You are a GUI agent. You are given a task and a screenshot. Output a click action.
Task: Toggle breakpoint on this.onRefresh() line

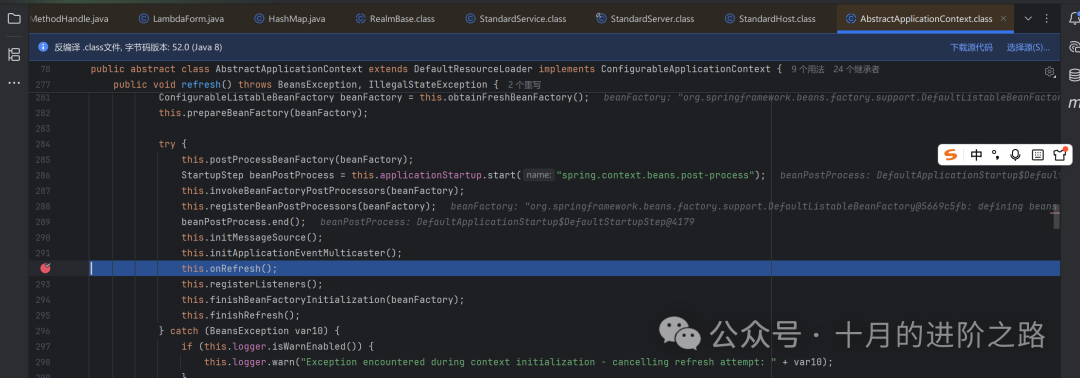[x=45, y=269]
